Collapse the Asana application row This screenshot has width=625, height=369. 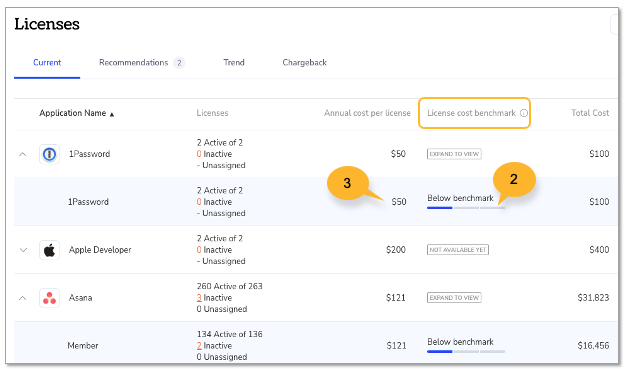23,298
